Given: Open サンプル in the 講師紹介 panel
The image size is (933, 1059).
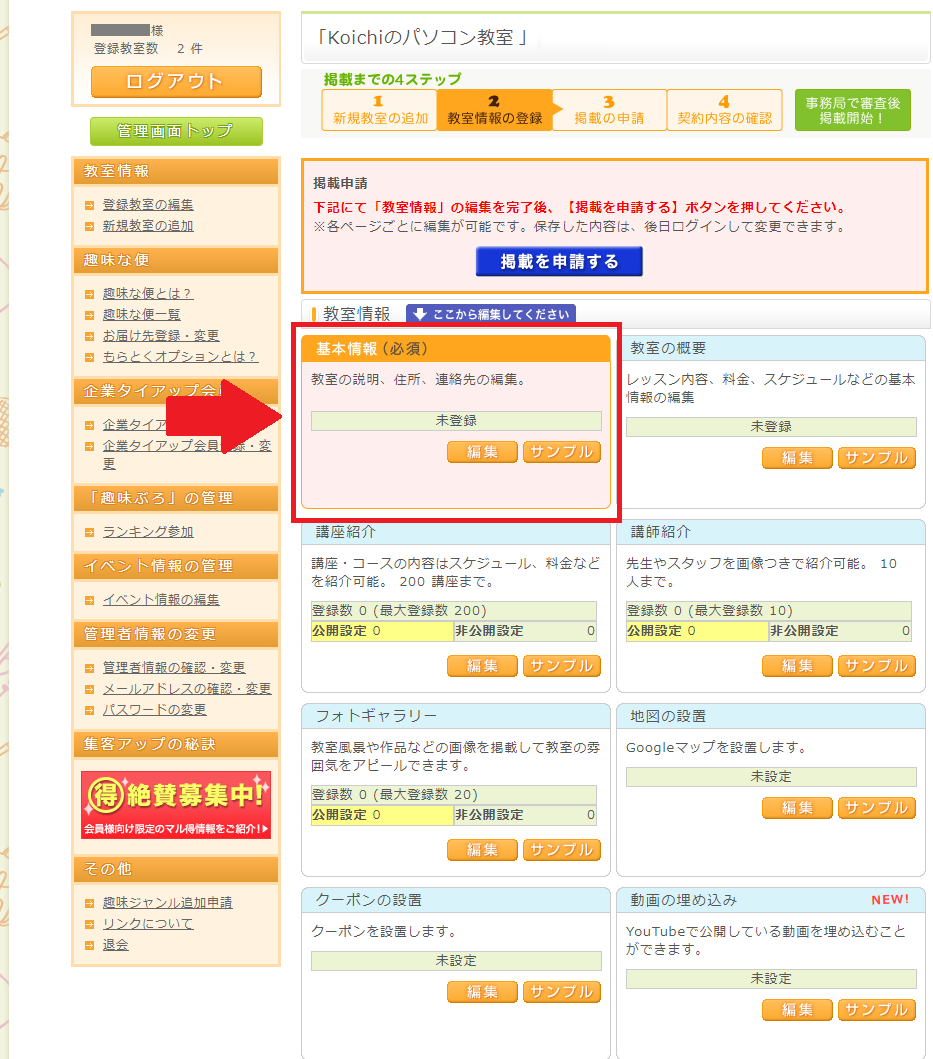Looking at the screenshot, I should pyautogui.click(x=876, y=666).
